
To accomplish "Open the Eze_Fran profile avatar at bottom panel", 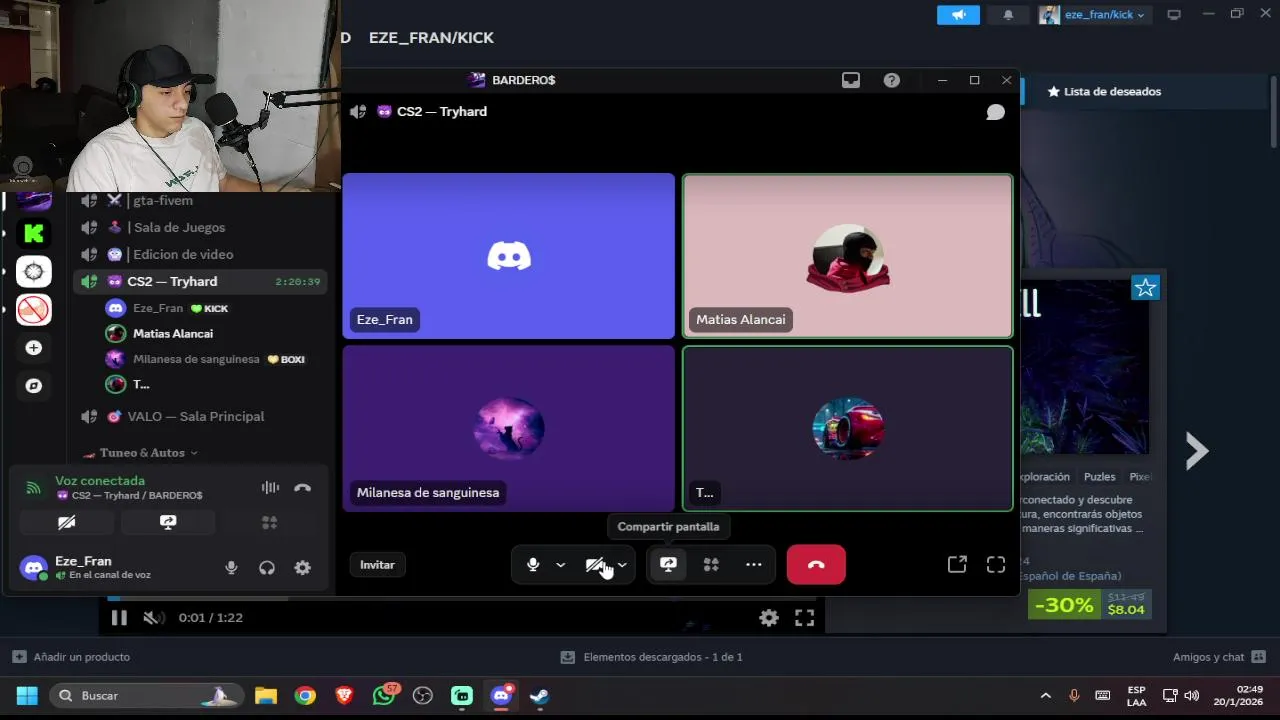I will point(34,568).
